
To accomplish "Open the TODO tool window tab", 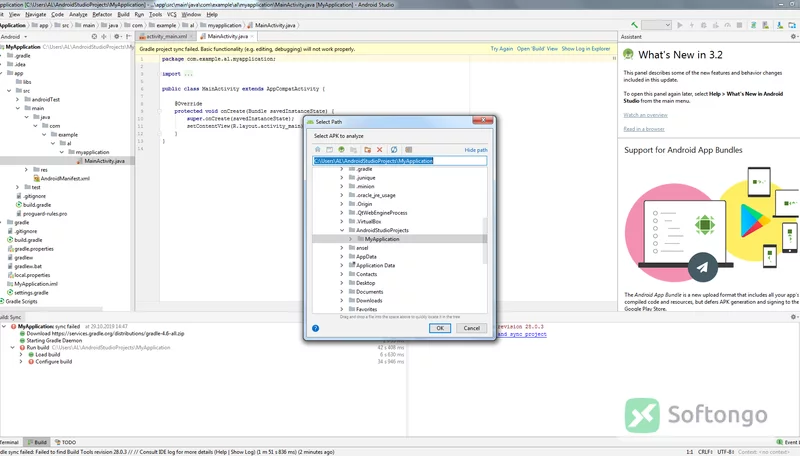I will 65,442.
